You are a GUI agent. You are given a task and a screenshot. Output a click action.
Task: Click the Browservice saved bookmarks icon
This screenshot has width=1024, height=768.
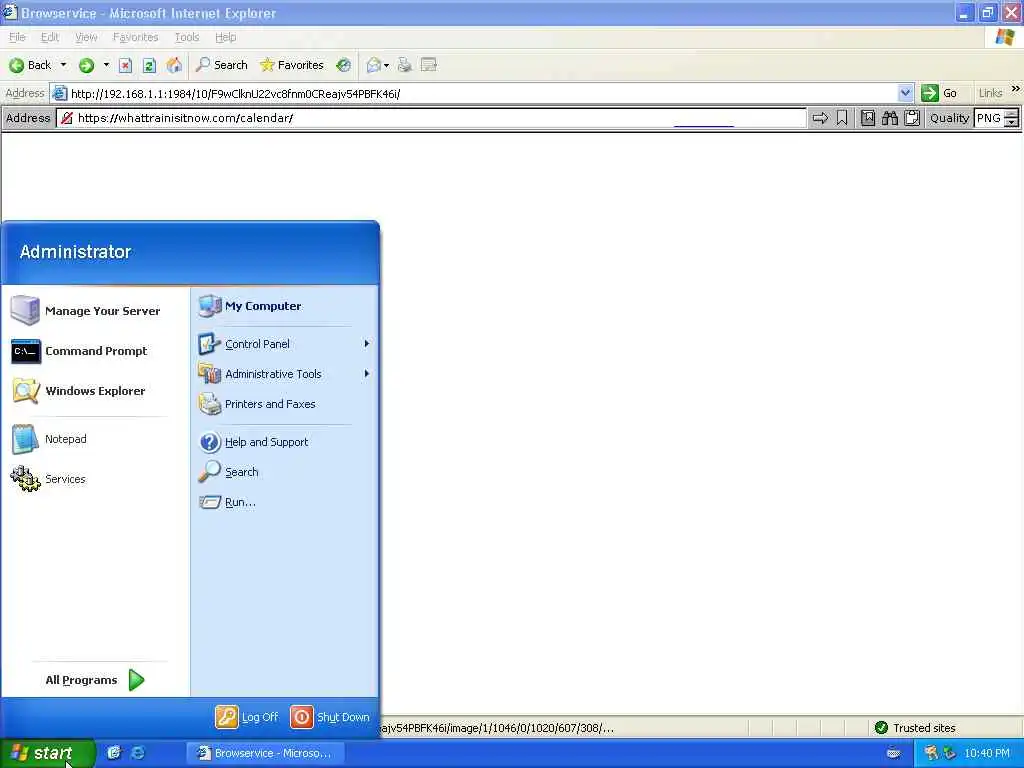click(868, 118)
